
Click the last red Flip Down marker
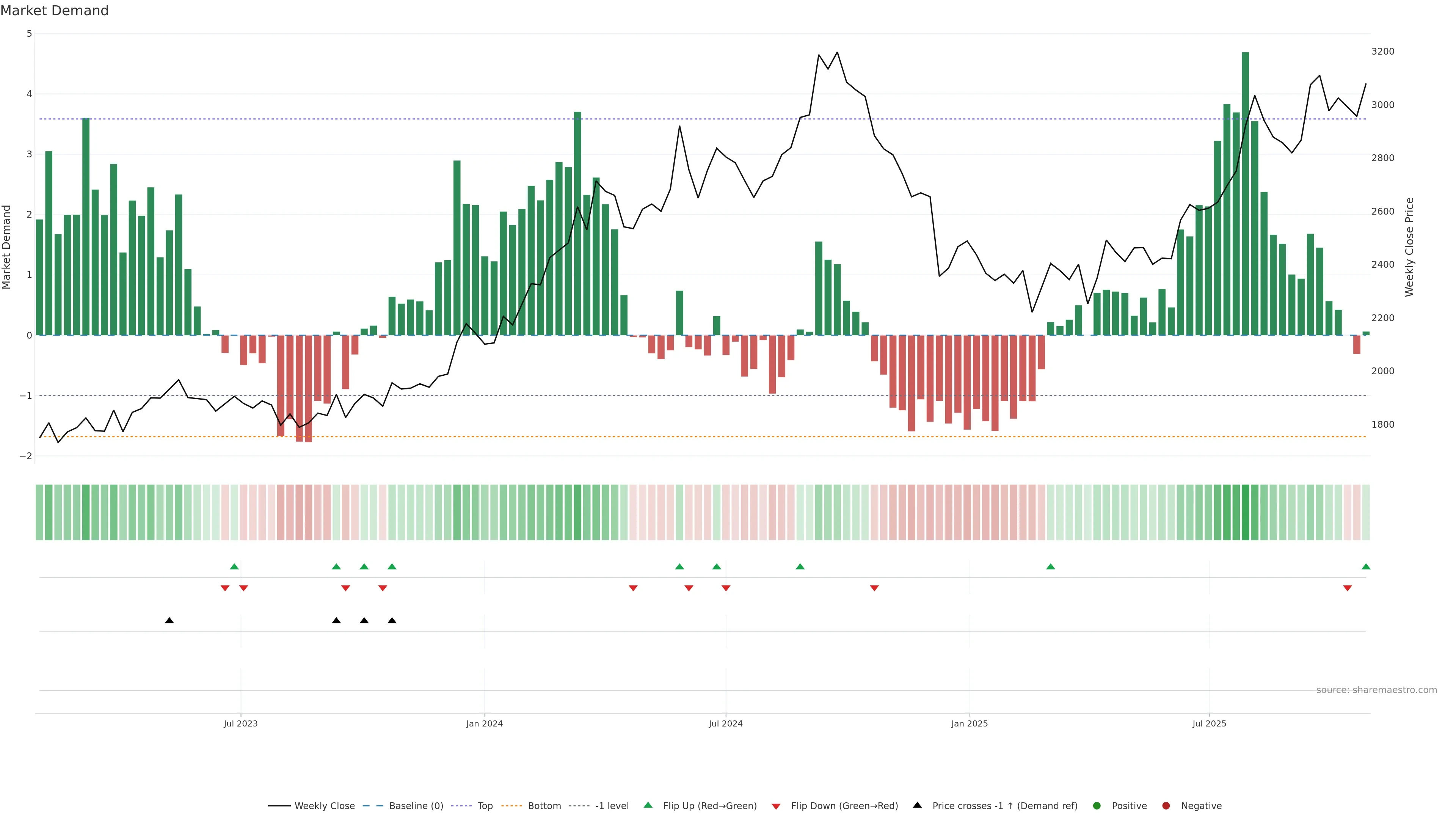(1348, 588)
